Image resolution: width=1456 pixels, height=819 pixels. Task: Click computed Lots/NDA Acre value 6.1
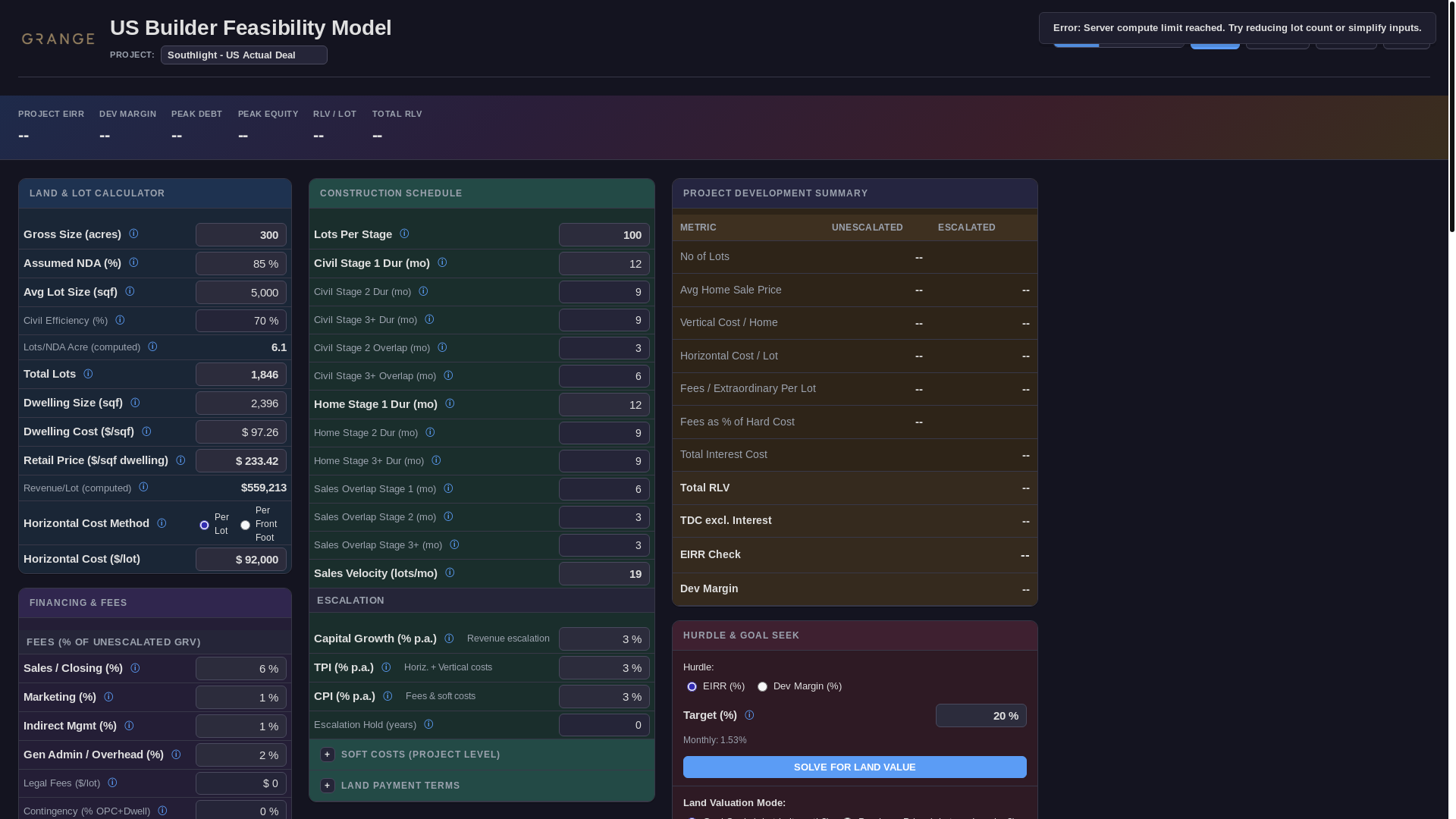(x=279, y=347)
